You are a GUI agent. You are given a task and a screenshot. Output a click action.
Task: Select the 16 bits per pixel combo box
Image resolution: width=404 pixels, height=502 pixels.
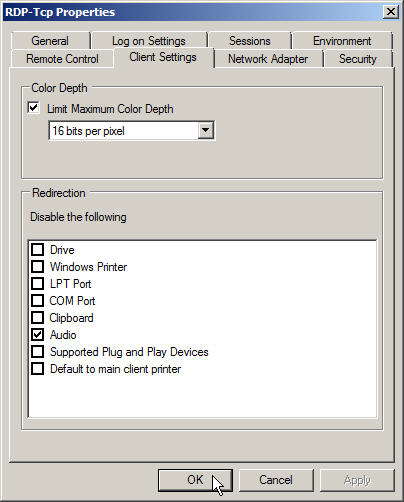(131, 130)
